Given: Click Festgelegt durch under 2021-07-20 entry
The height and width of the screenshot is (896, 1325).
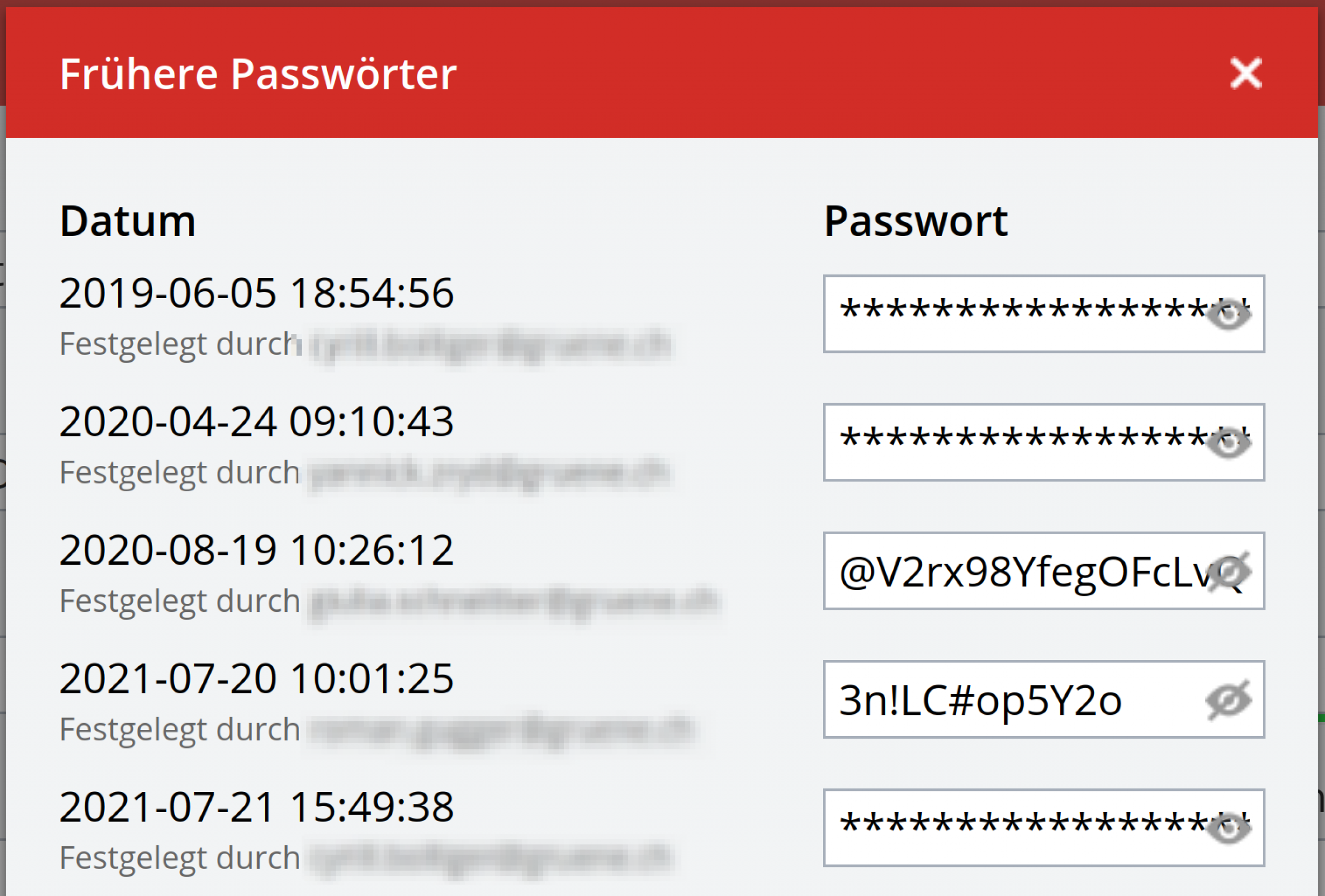Looking at the screenshot, I should click(180, 729).
